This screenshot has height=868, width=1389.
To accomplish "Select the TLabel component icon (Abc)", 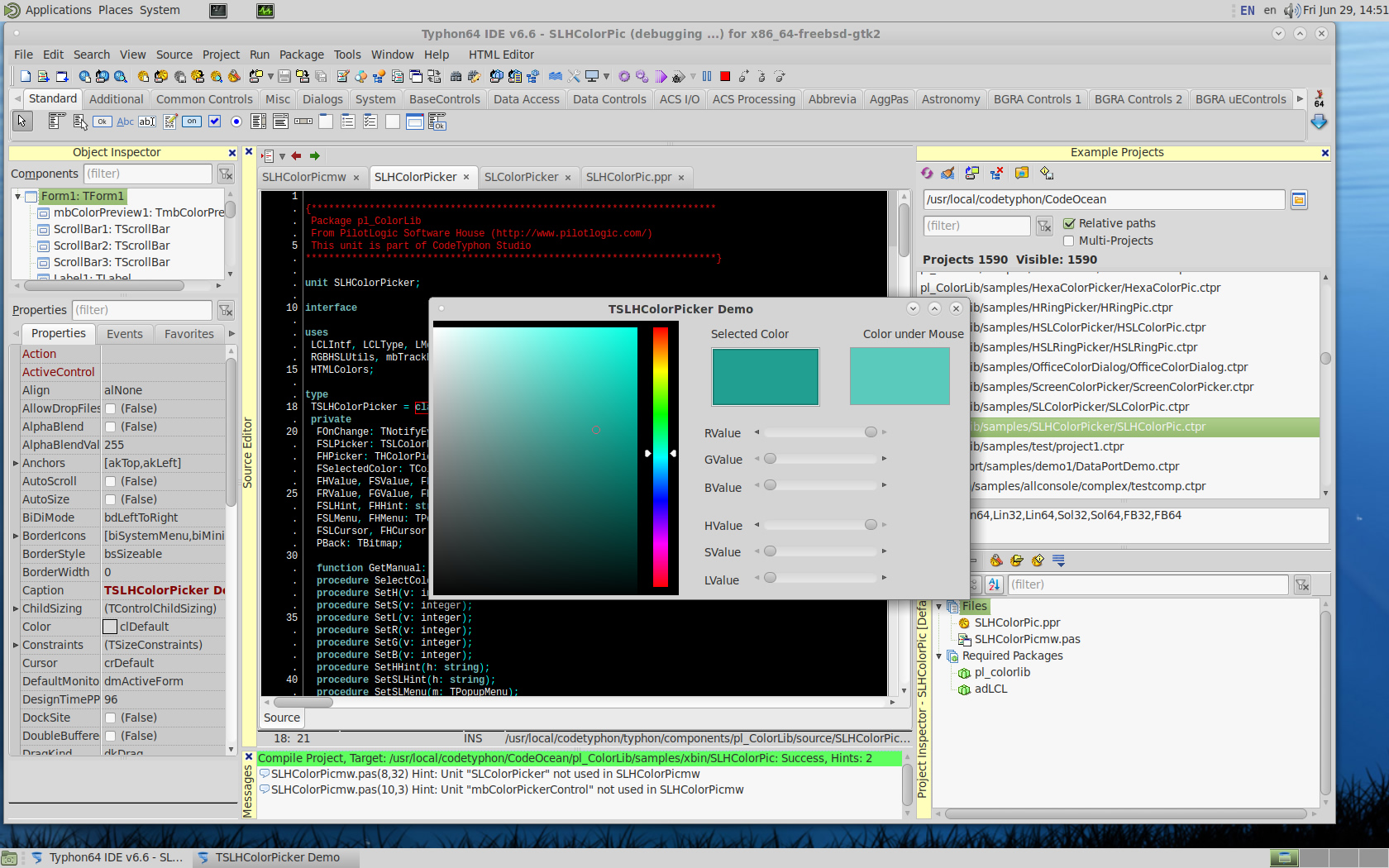I will point(125,122).
